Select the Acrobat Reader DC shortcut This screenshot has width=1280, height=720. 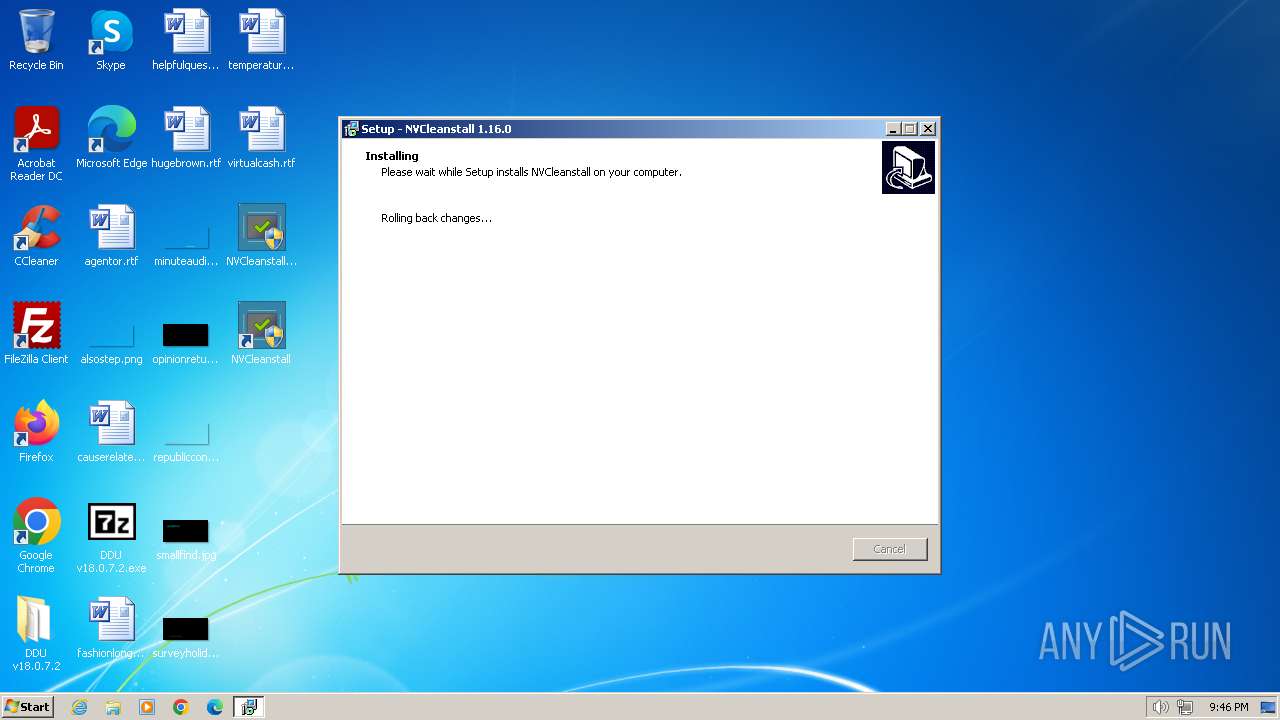pyautogui.click(x=36, y=144)
